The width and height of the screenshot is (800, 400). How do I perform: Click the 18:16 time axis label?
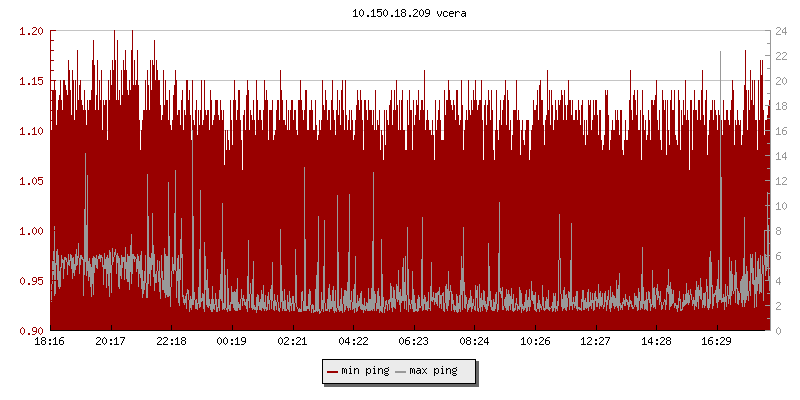50,341
